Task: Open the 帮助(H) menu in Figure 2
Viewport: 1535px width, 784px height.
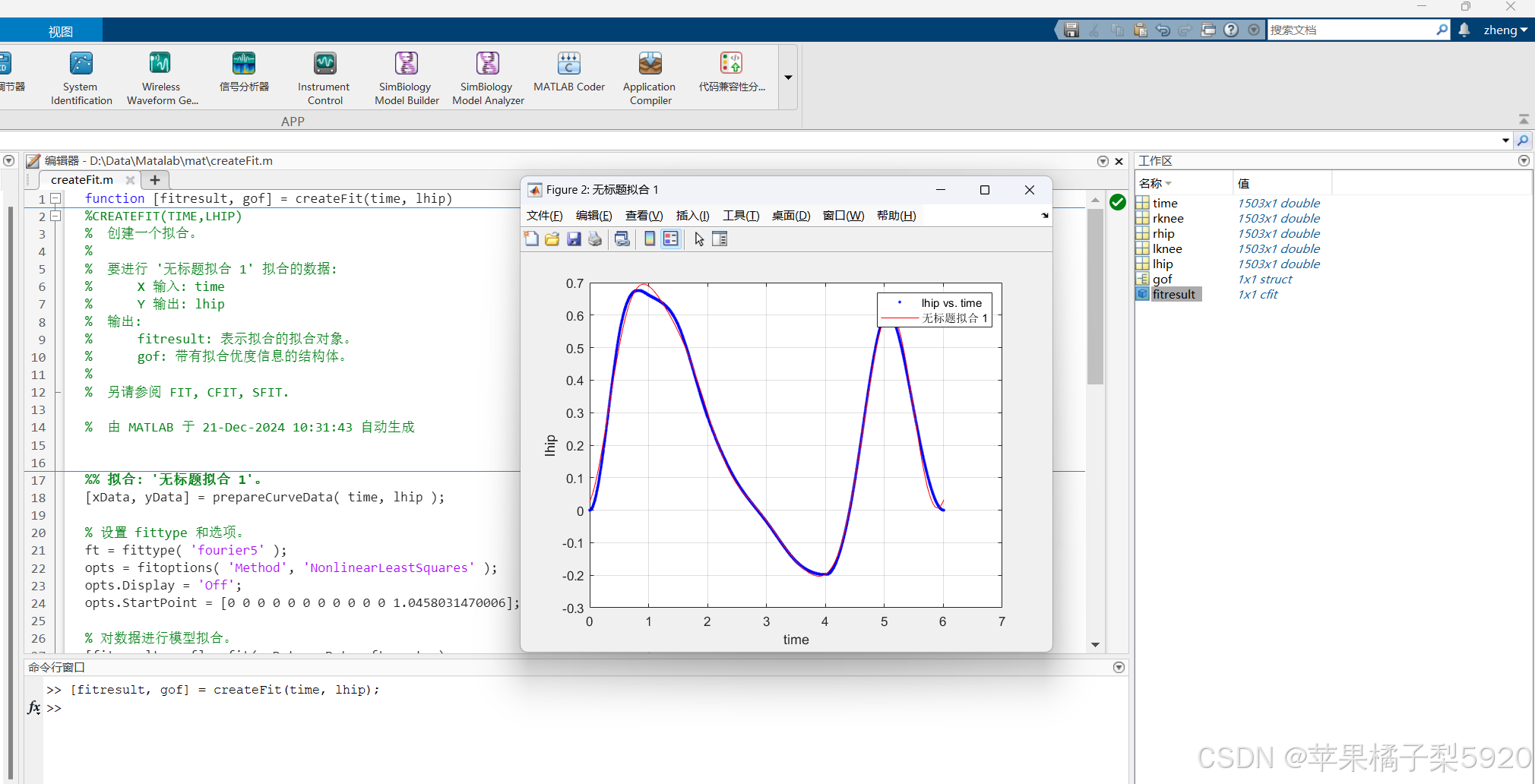Action: [x=896, y=216]
